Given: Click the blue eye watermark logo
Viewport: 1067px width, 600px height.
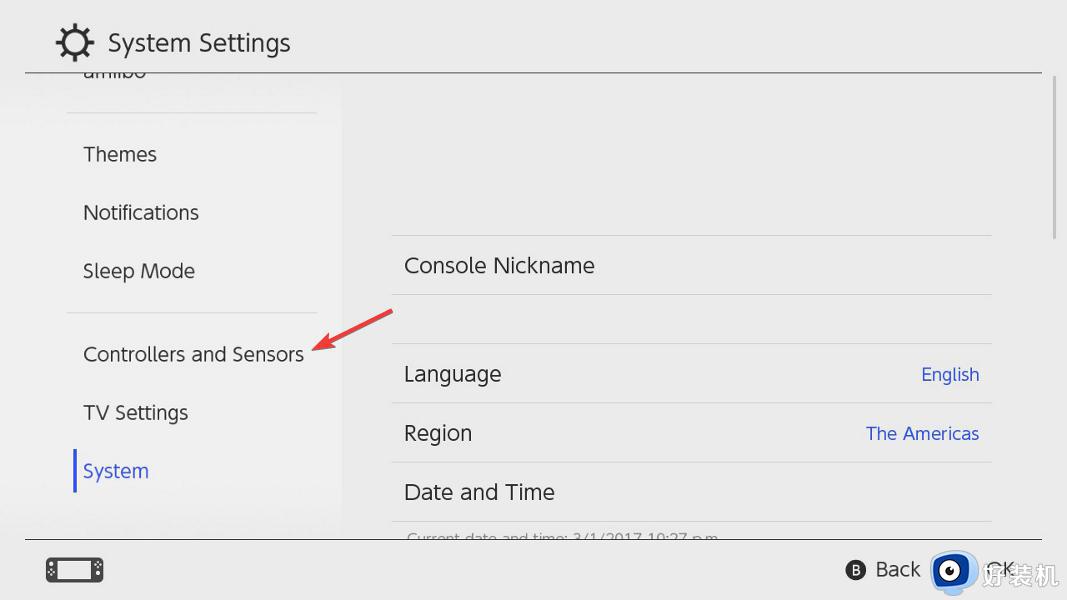Looking at the screenshot, I should click(951, 570).
